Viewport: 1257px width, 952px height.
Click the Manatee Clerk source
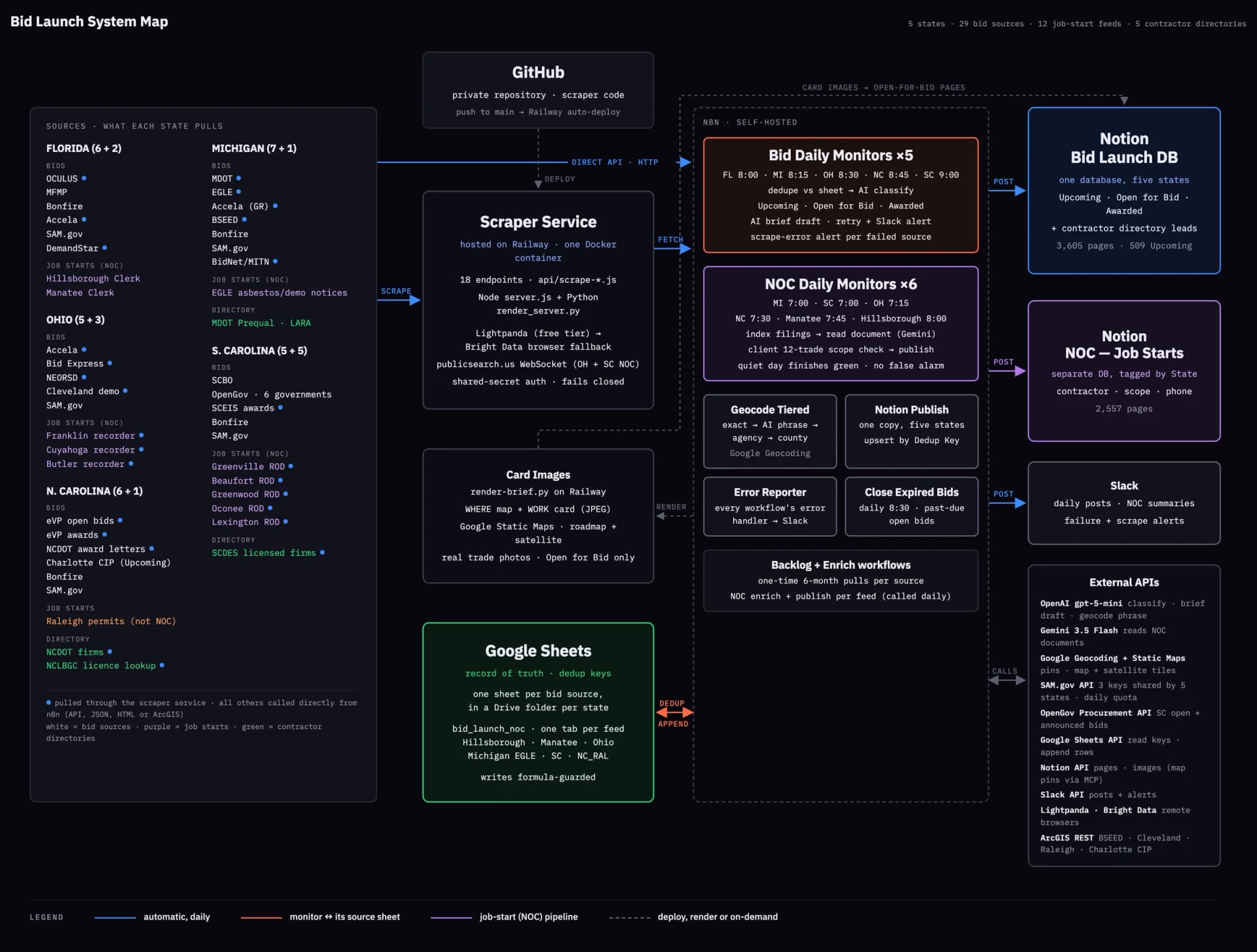[x=80, y=293]
